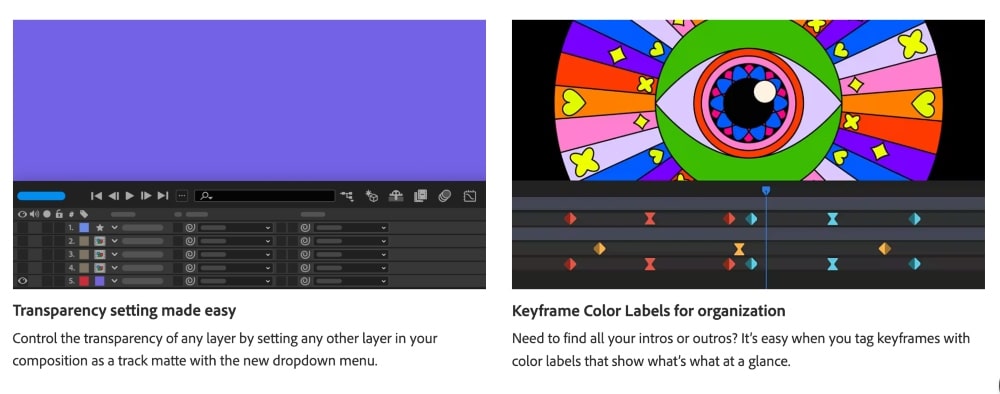This screenshot has height=394, width=1000.
Task: Expand layer 5 with its chevron
Action: point(115,281)
